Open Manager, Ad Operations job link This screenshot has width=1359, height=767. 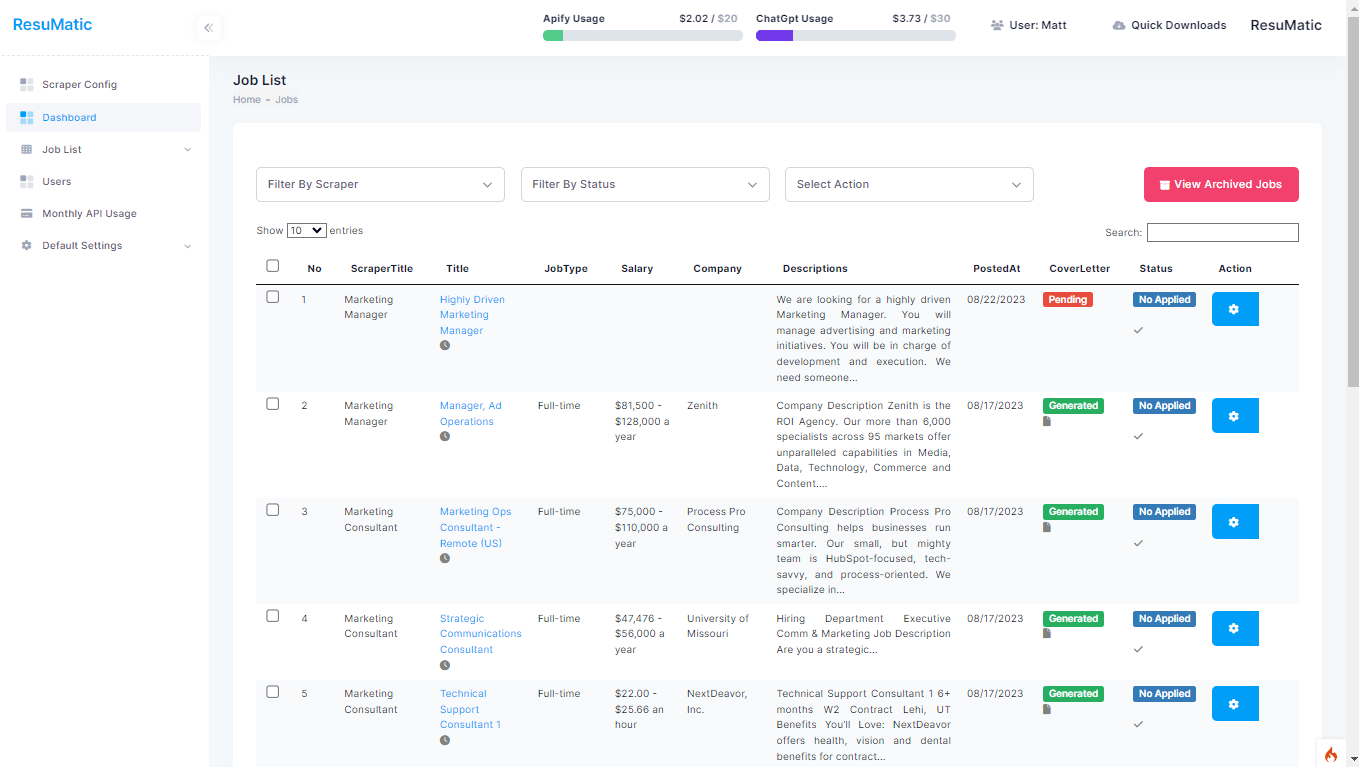pos(471,414)
